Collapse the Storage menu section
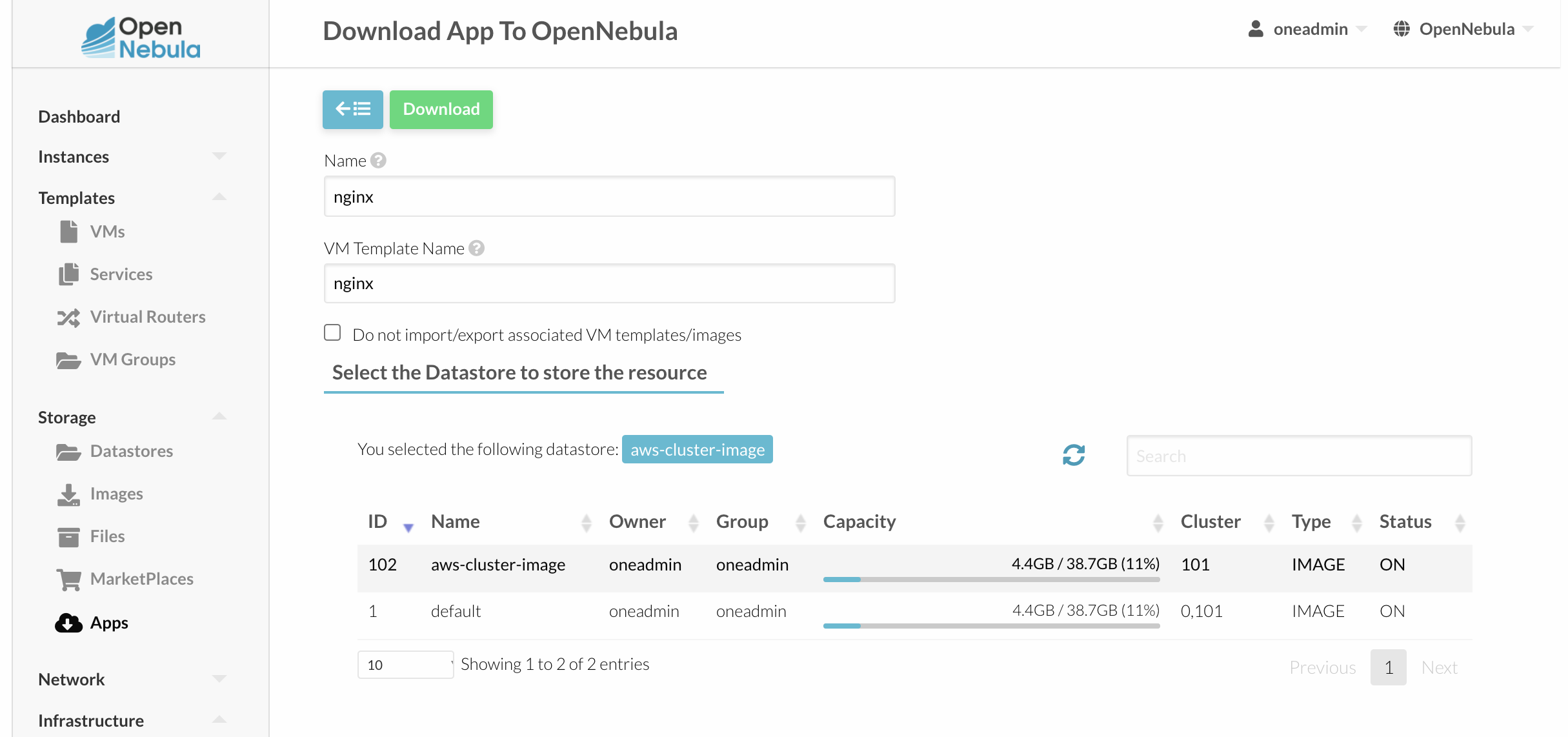 219,416
